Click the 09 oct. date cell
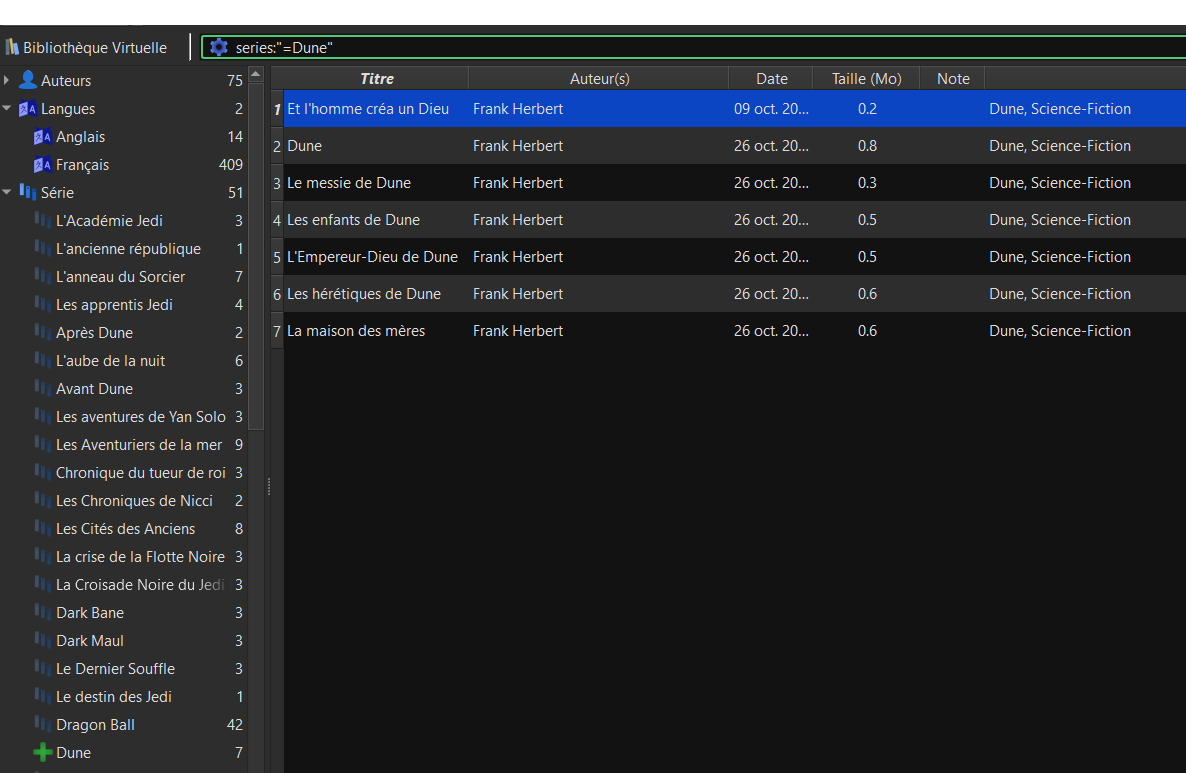Viewport: 1186px width, 773px height. [771, 109]
